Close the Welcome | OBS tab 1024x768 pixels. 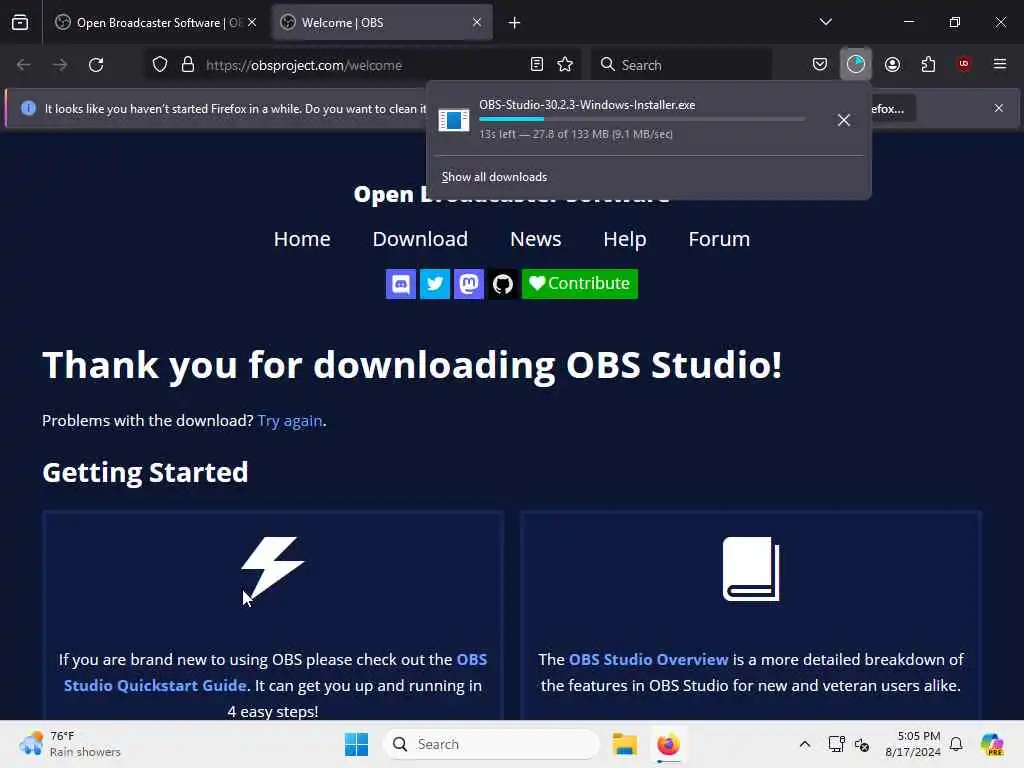tap(477, 22)
